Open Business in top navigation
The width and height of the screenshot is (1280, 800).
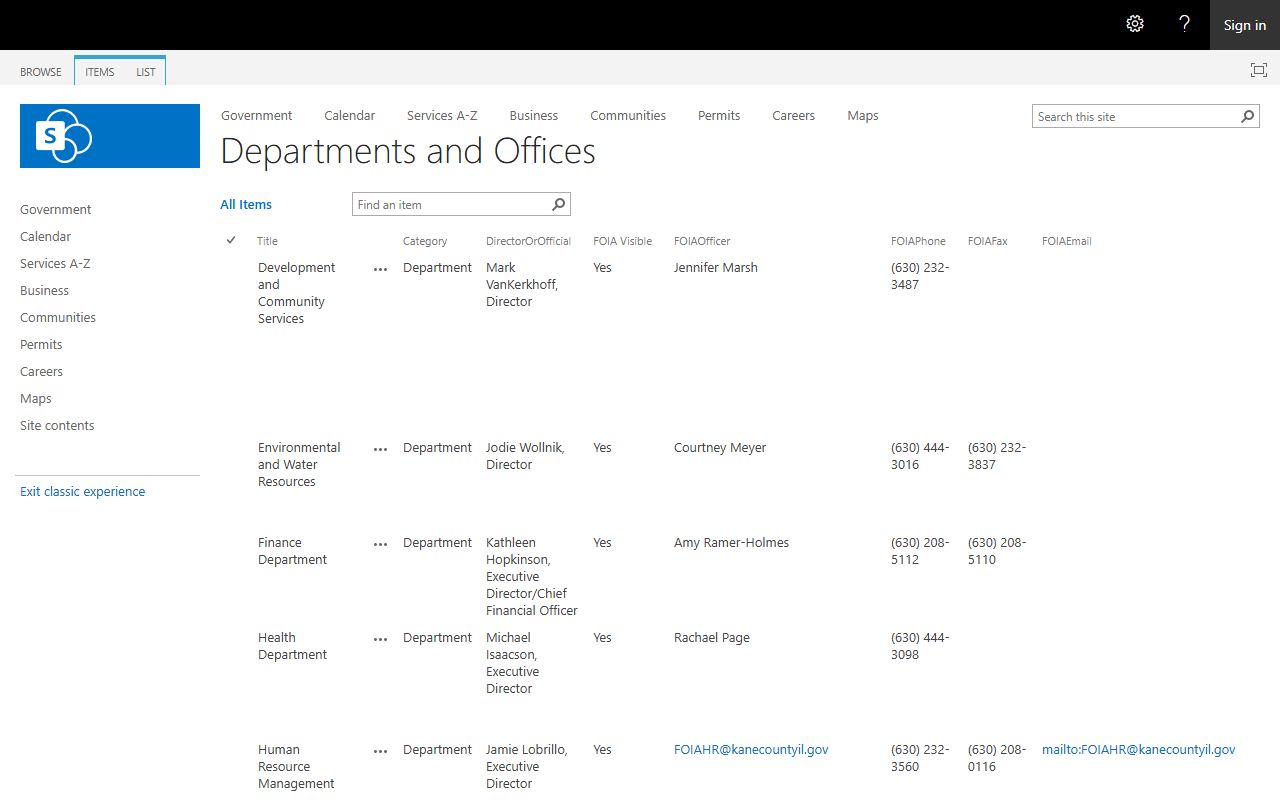coord(534,116)
